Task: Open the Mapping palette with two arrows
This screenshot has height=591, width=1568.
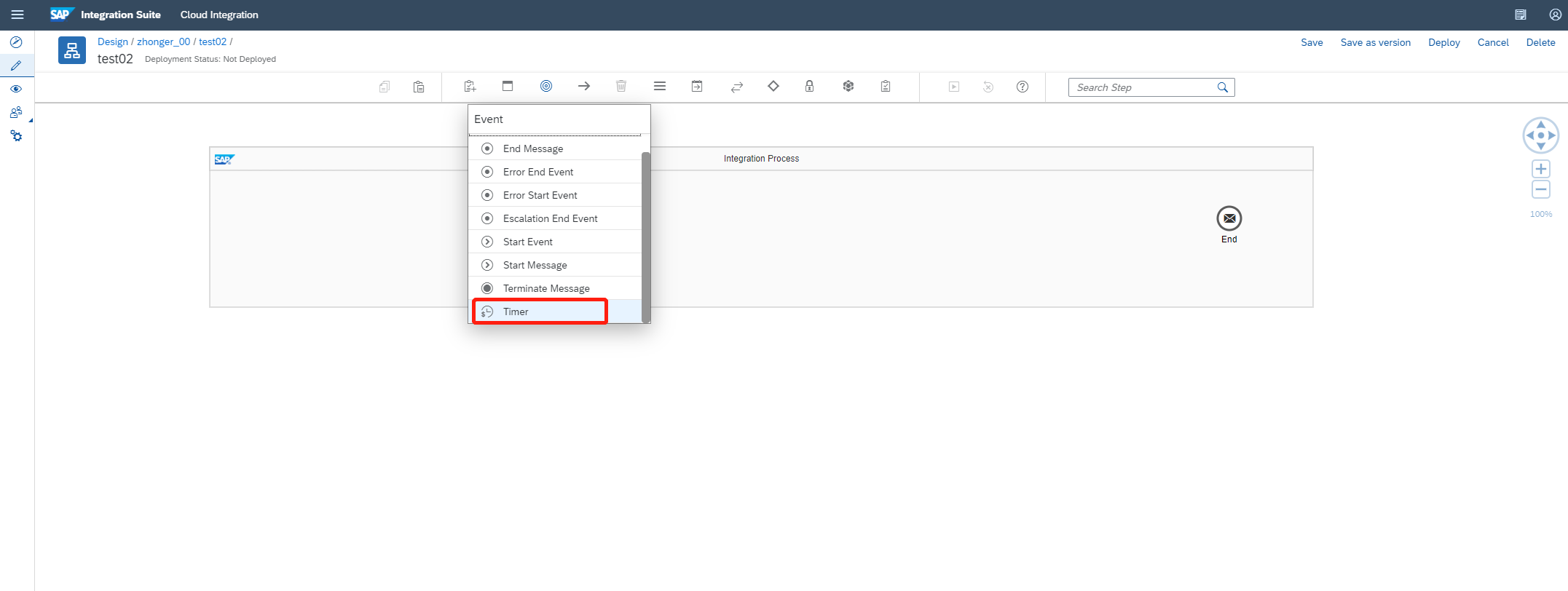Action: [737, 87]
